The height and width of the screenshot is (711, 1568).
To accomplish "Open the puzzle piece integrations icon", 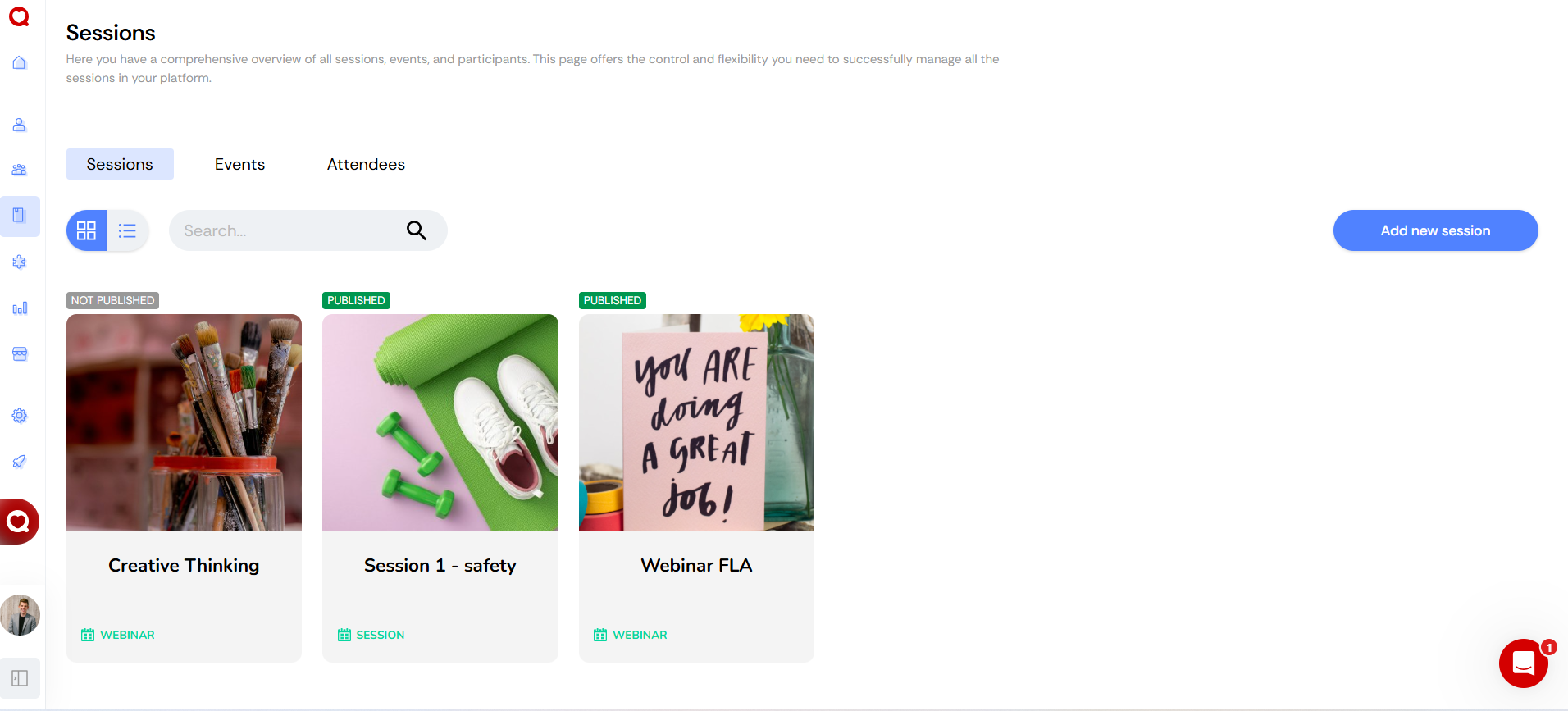I will [20, 262].
